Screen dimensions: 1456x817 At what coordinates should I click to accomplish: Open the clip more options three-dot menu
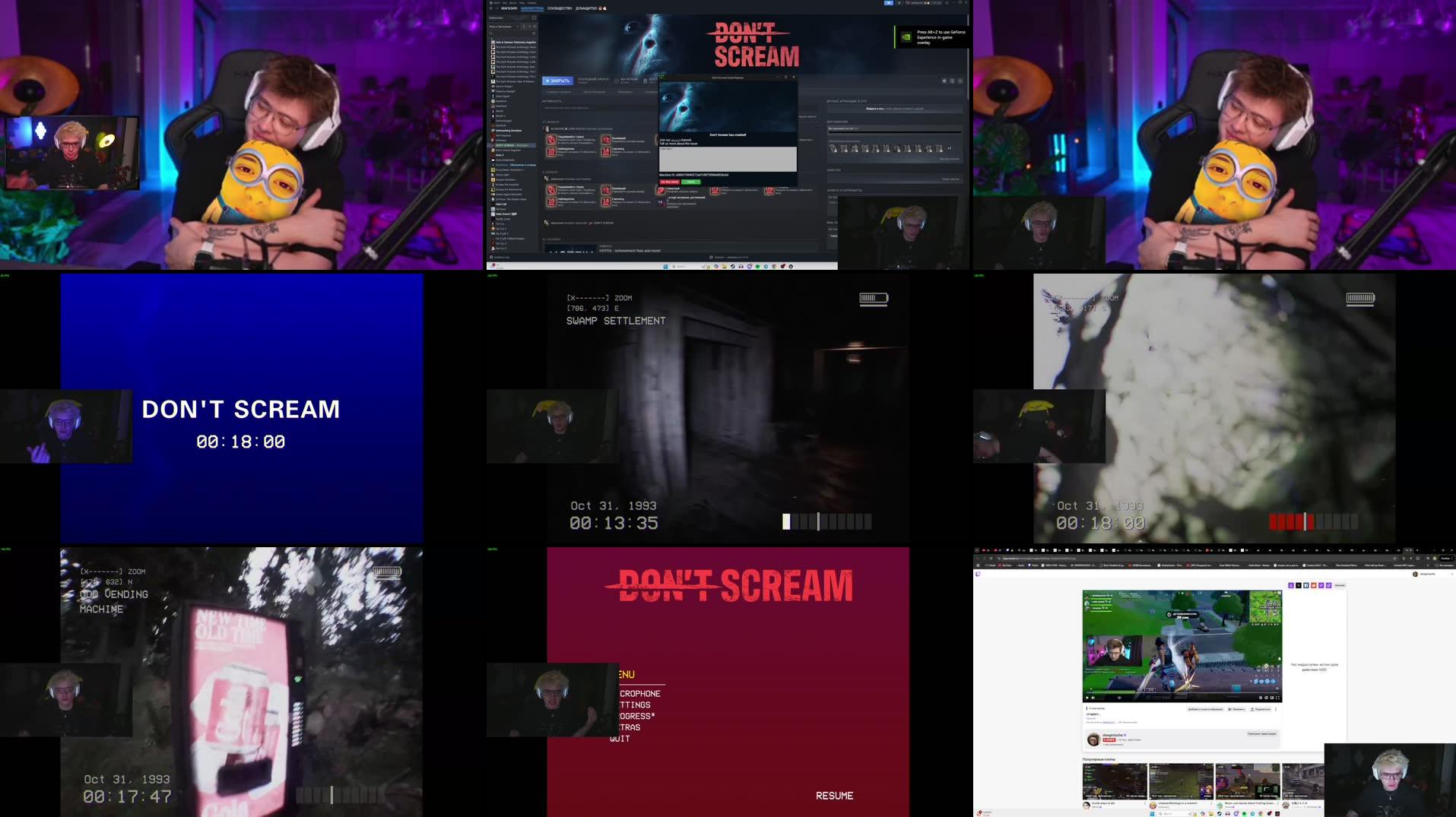(x=1276, y=709)
